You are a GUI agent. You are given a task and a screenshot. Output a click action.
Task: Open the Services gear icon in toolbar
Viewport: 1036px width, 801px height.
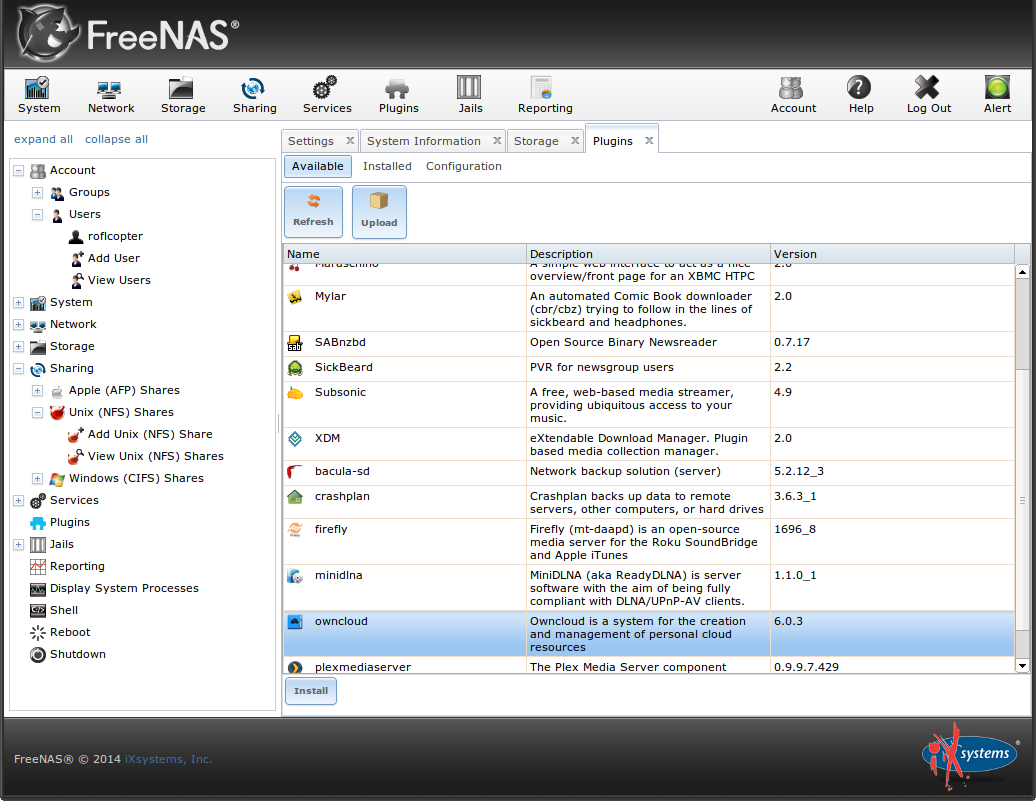click(x=326, y=95)
